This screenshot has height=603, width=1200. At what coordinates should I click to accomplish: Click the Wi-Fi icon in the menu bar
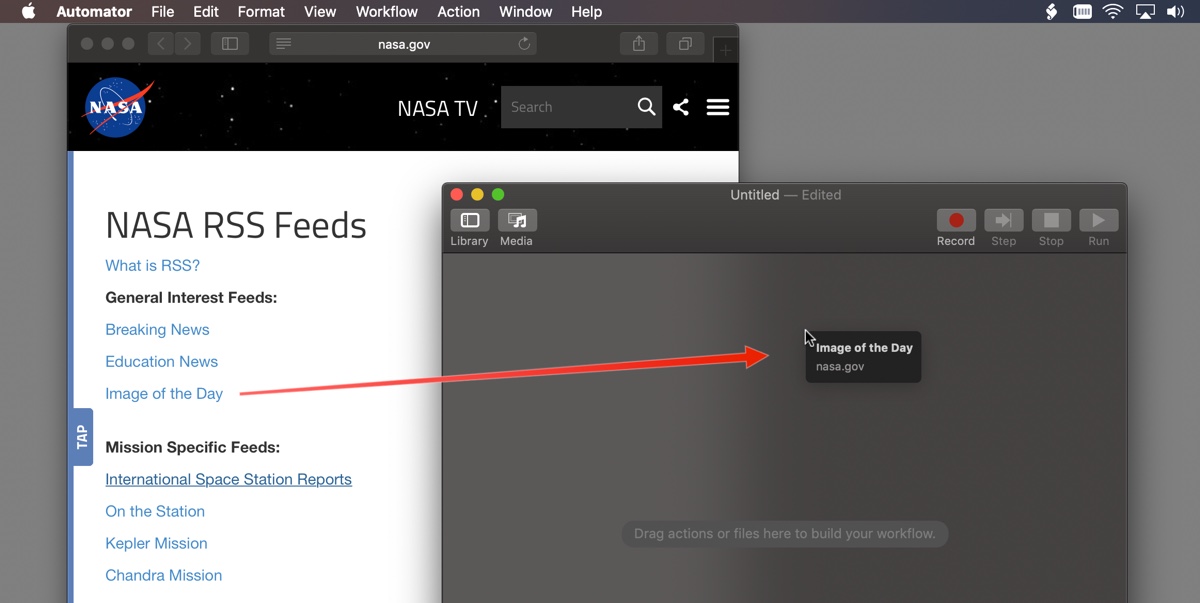point(1112,12)
